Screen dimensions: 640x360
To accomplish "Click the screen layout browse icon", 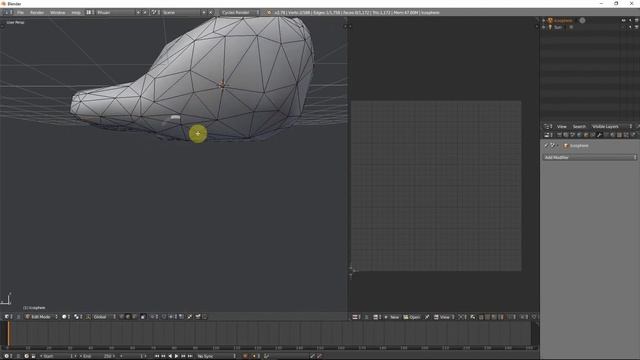I will coord(89,12).
